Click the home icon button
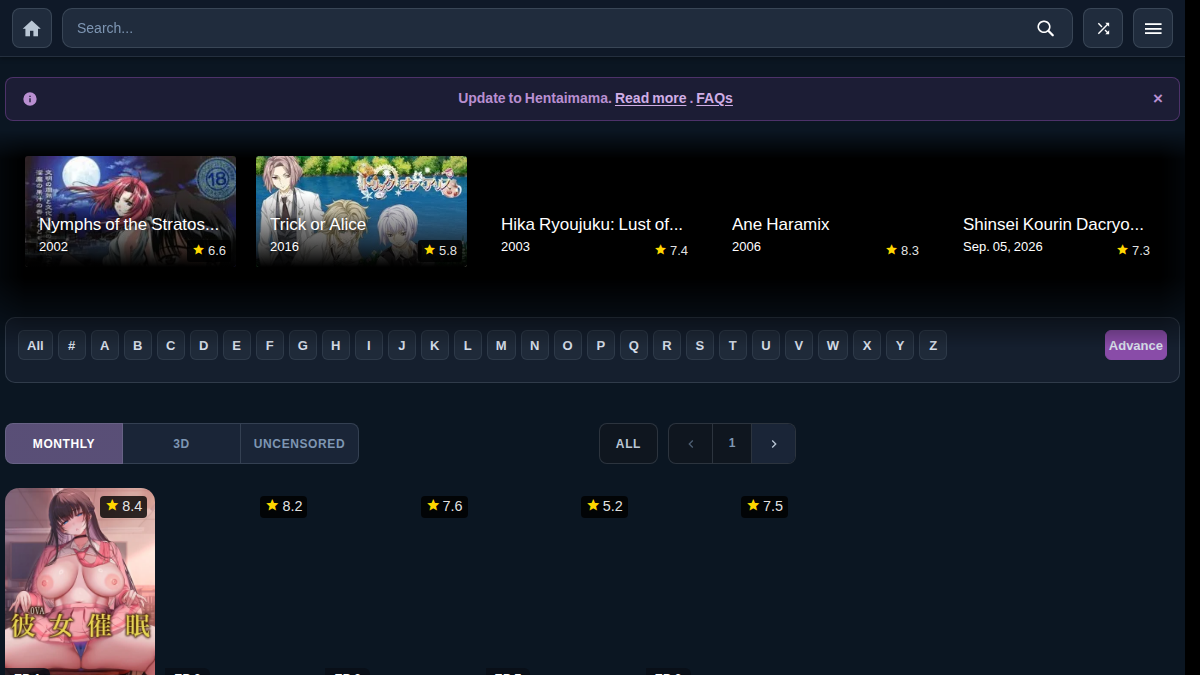 tap(31, 28)
